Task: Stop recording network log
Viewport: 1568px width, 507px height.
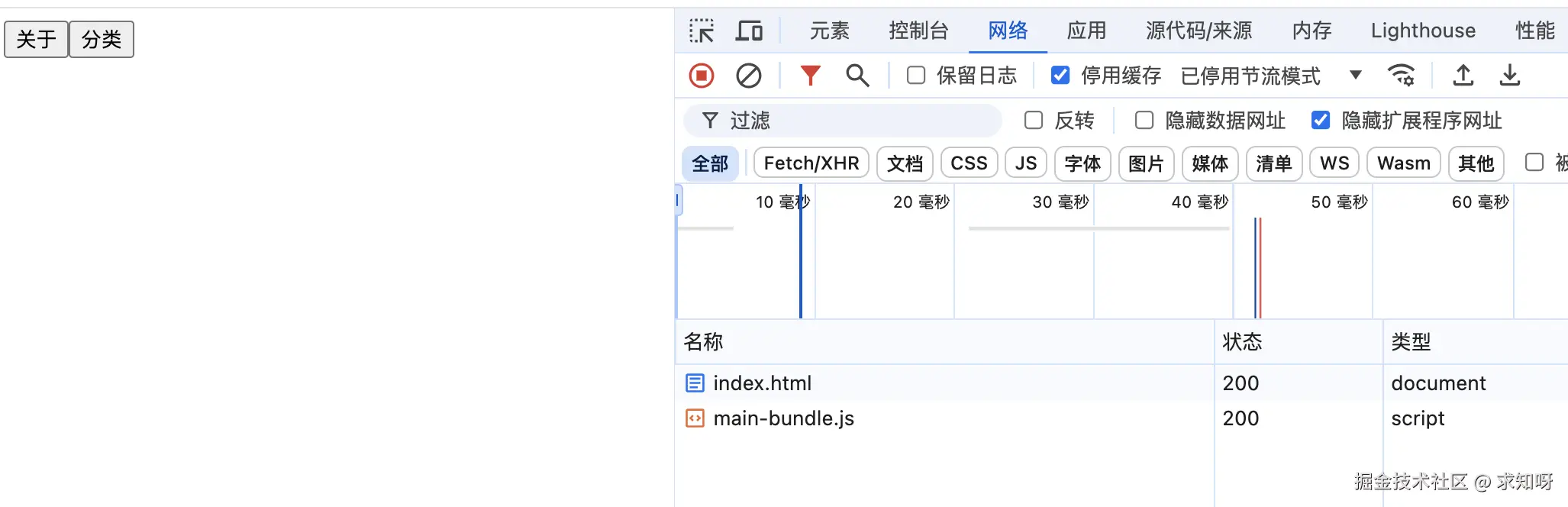Action: click(702, 76)
